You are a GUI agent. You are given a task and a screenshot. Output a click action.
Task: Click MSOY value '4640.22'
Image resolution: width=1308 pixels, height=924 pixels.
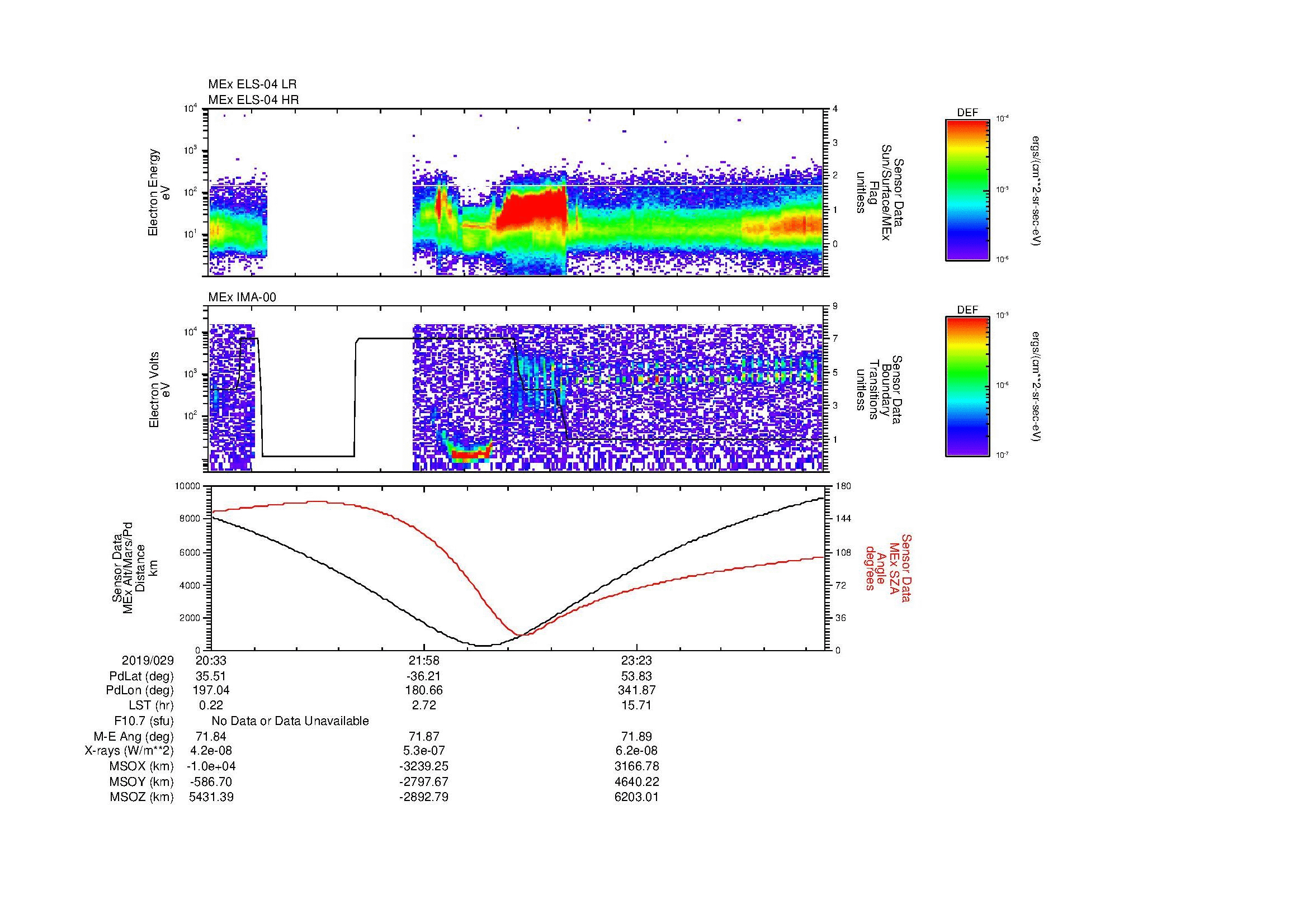637,782
